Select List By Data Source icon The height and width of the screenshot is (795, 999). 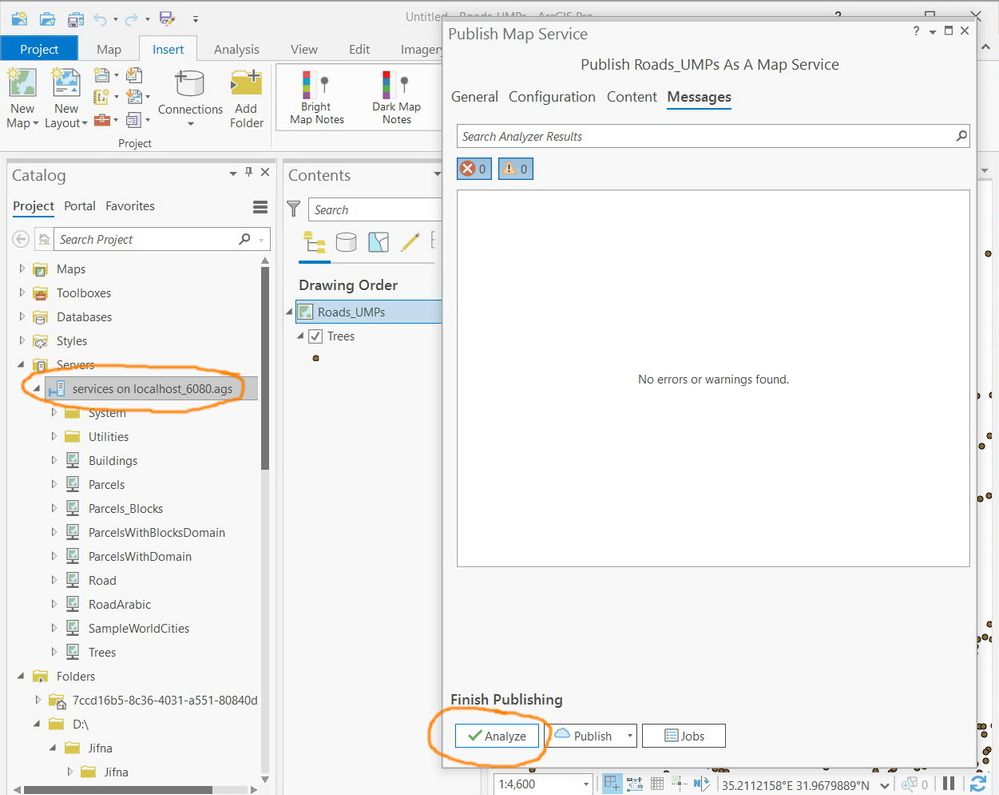[x=346, y=242]
